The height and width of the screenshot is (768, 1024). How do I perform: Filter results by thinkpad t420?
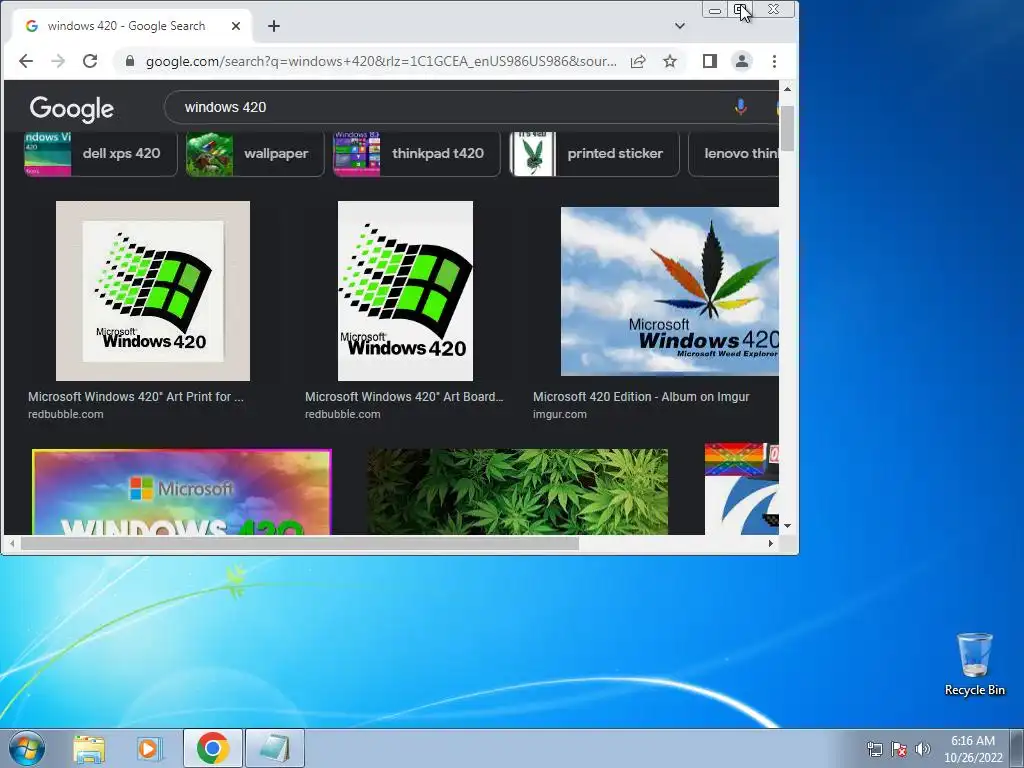tap(417, 153)
